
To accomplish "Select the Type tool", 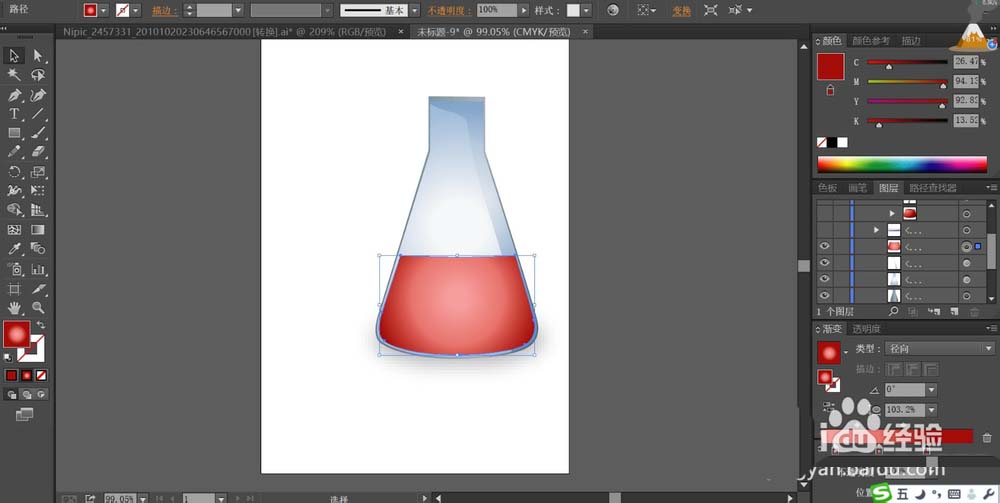I will point(14,114).
